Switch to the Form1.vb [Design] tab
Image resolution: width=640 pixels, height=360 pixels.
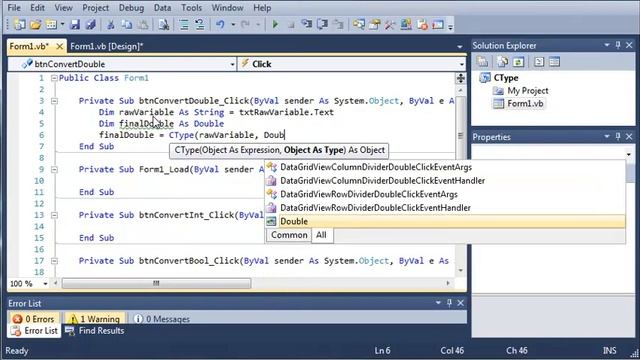point(107,47)
